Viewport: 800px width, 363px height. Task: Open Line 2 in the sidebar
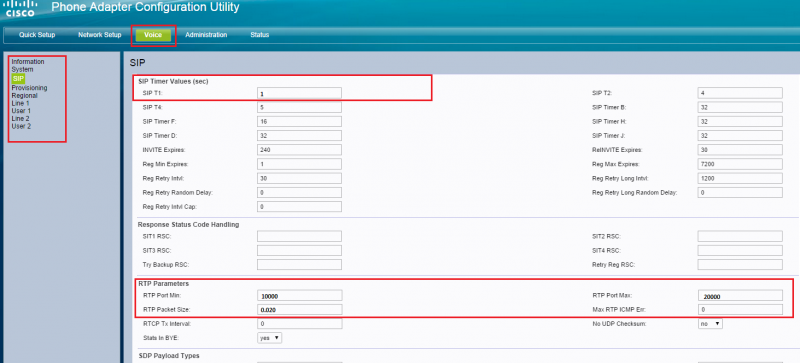(20, 118)
